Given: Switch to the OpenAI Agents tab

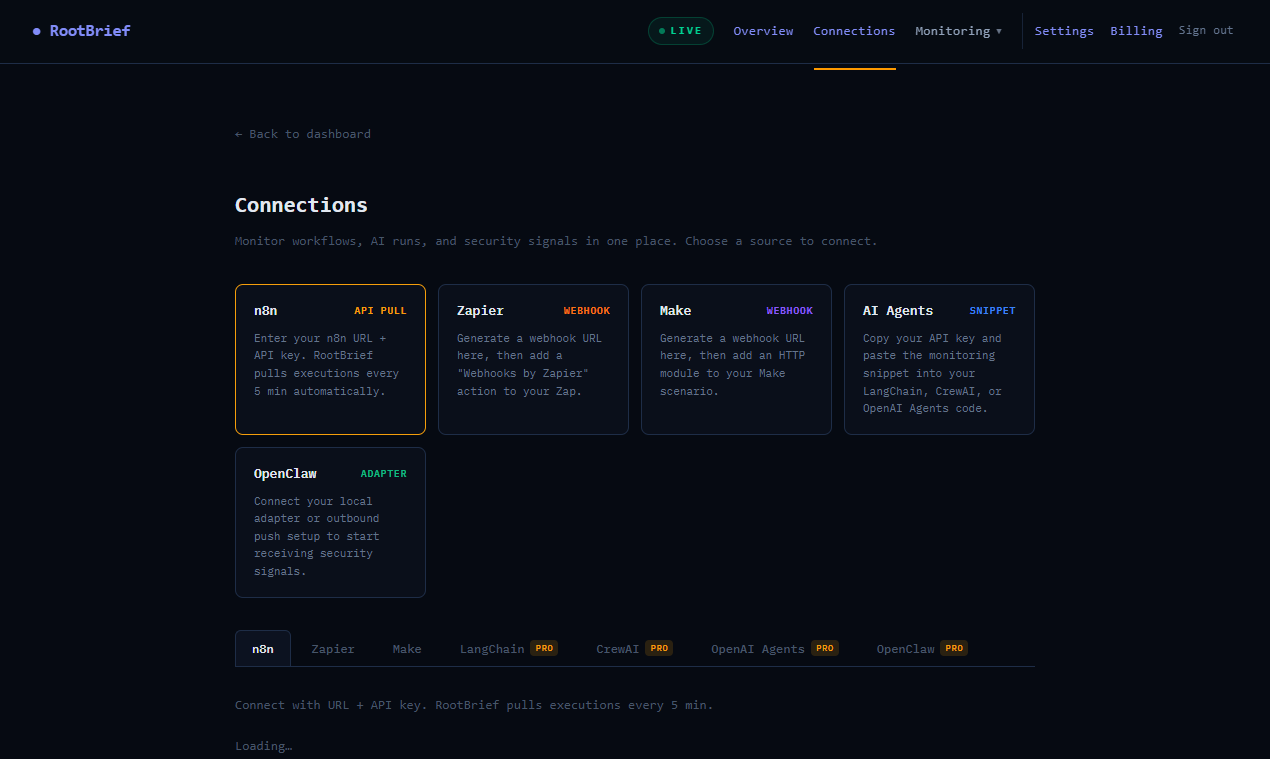Looking at the screenshot, I should point(774,649).
